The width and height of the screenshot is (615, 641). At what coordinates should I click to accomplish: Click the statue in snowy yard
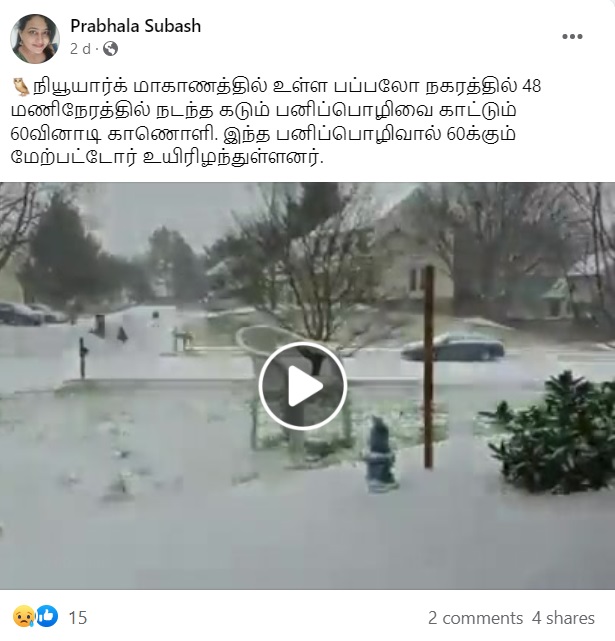point(381,454)
